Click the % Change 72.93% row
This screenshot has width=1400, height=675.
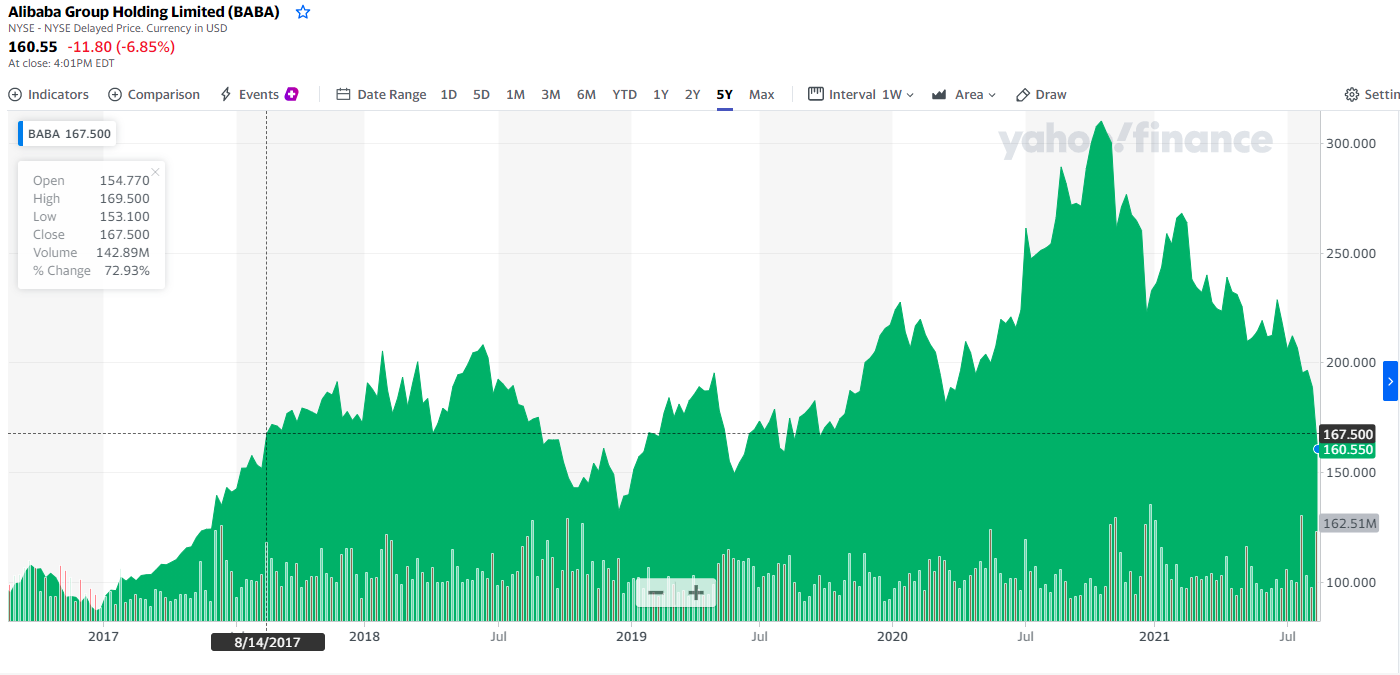coord(91,270)
